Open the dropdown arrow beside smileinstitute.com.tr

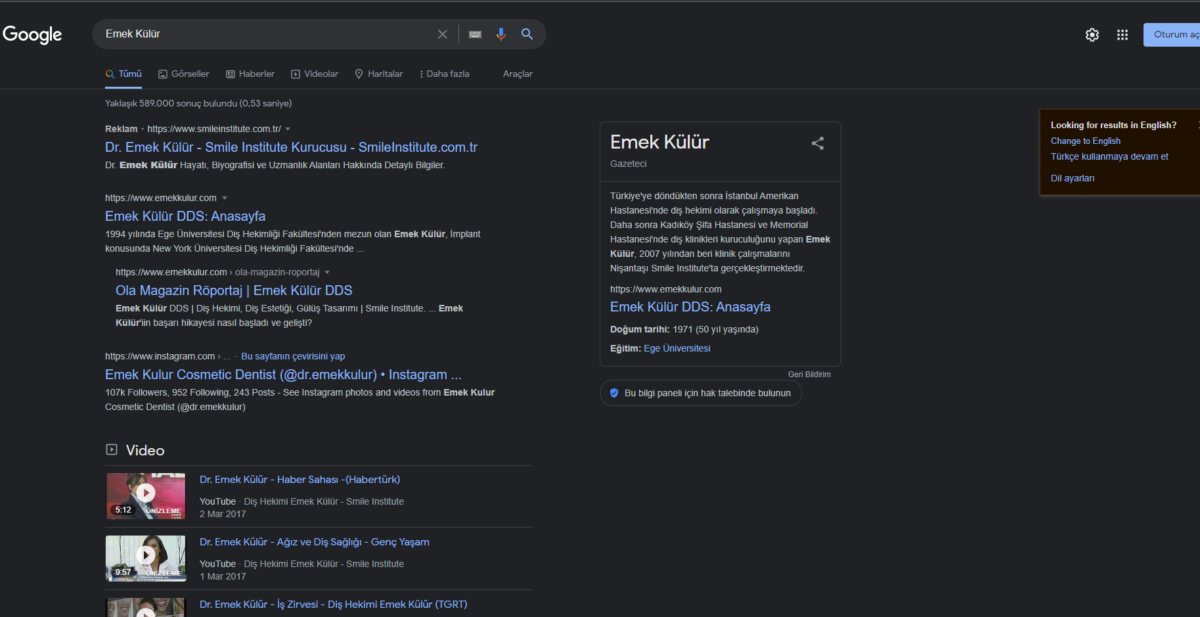tap(288, 129)
